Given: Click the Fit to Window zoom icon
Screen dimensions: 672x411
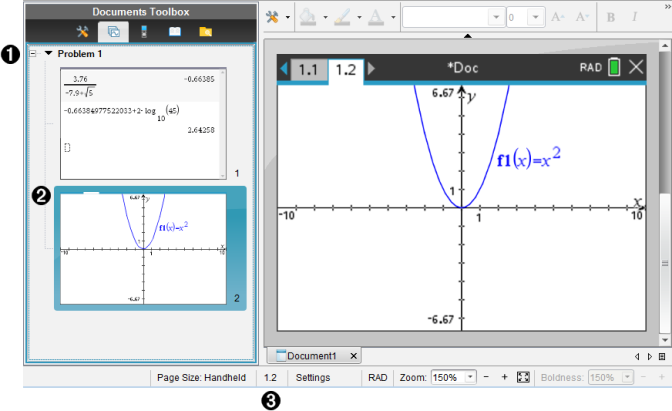Looking at the screenshot, I should (x=522, y=378).
